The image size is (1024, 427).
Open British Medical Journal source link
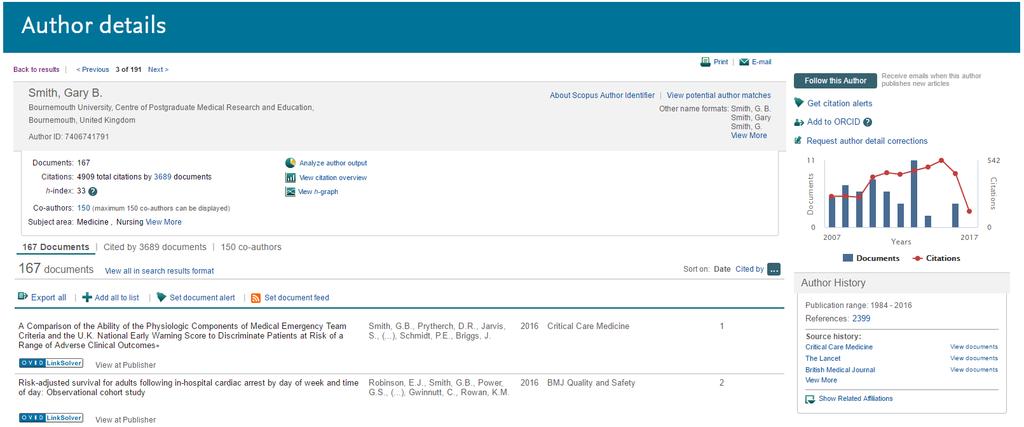838,370
